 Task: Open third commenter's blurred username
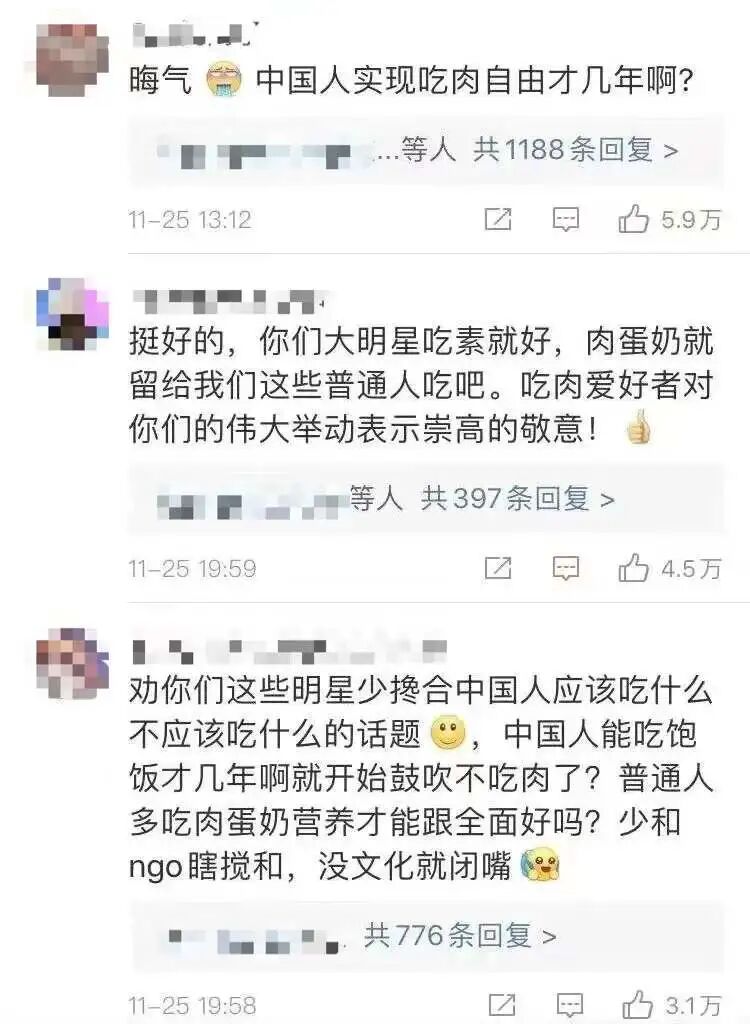coord(289,650)
